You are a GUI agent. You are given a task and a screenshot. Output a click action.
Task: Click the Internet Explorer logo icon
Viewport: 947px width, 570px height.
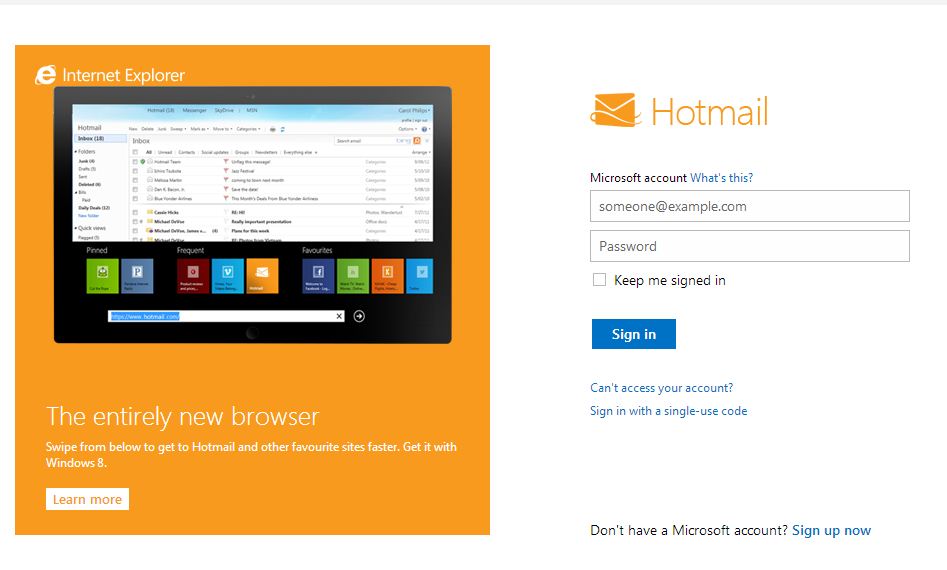(x=45, y=75)
